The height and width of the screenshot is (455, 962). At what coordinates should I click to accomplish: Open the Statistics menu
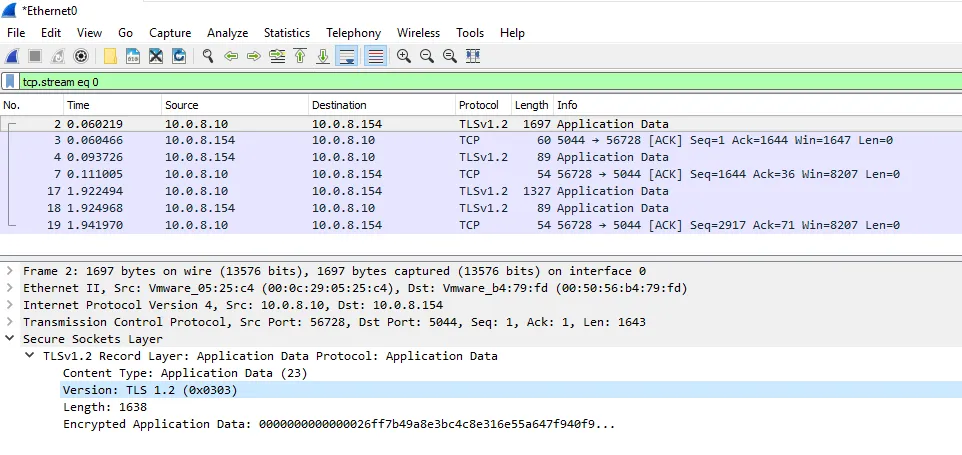coord(287,33)
